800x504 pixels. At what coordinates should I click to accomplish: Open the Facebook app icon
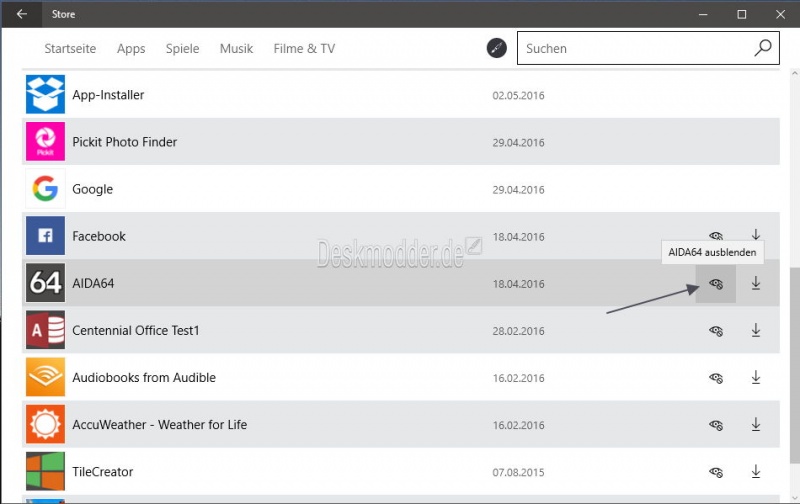click(x=45, y=236)
